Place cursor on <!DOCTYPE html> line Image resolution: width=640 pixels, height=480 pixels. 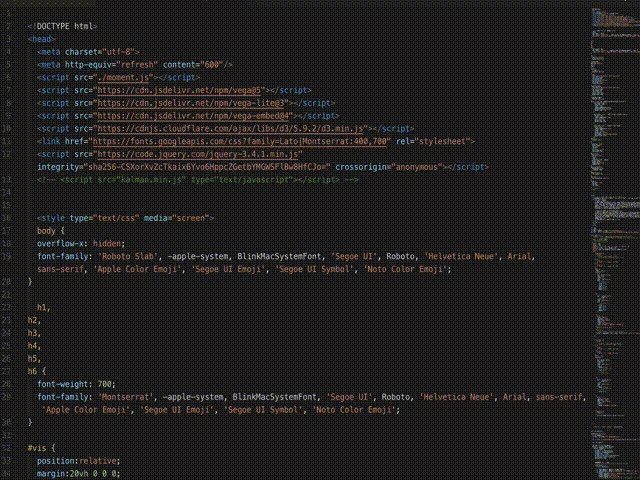click(x=62, y=26)
